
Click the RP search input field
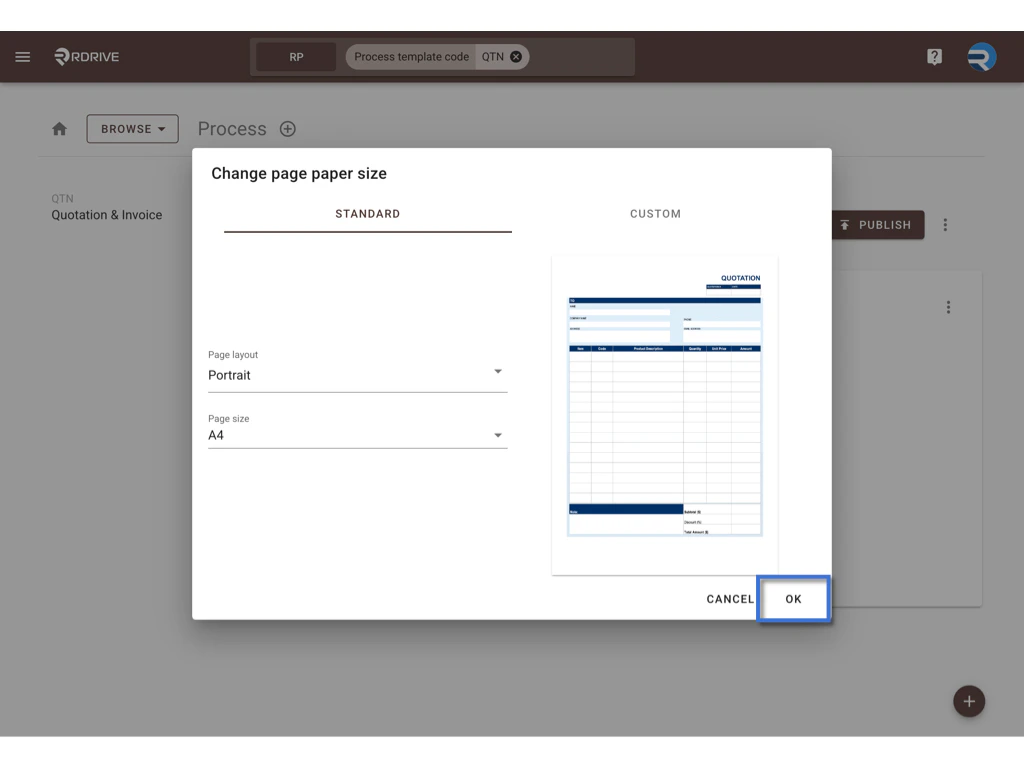296,57
